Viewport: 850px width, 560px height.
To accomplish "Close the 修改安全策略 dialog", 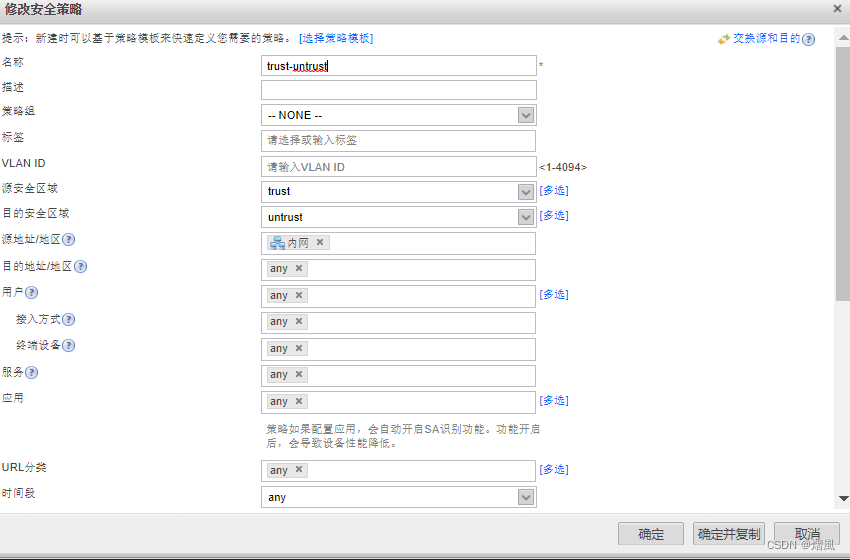I will 837,9.
